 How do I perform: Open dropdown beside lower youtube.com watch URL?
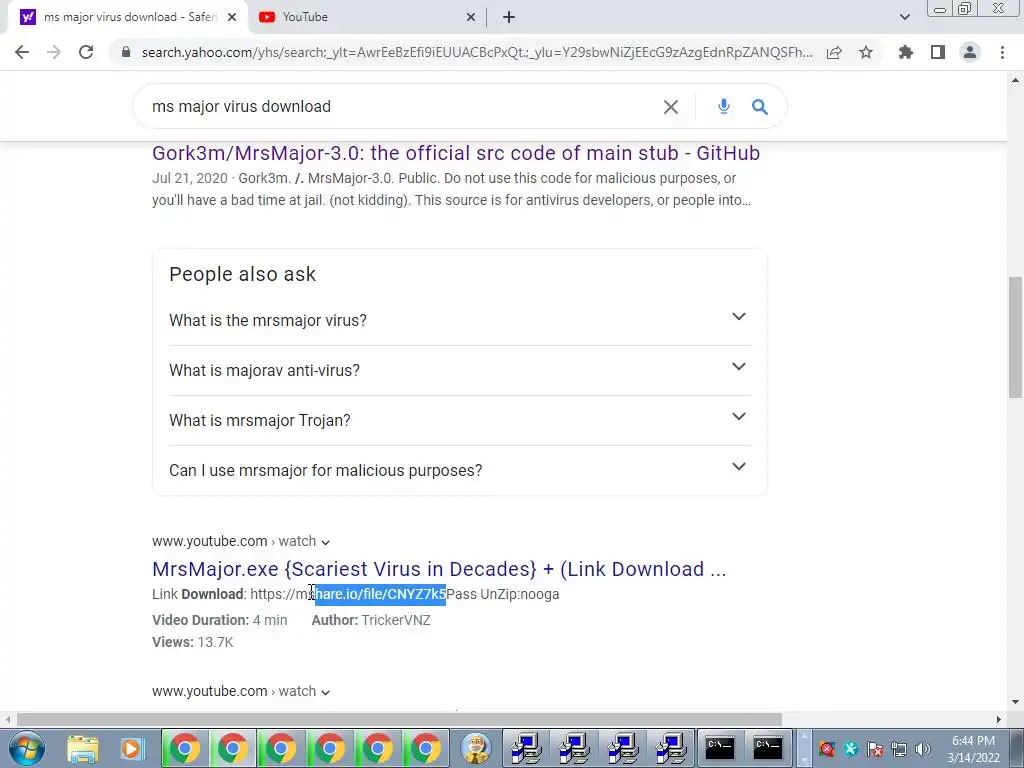tap(325, 692)
